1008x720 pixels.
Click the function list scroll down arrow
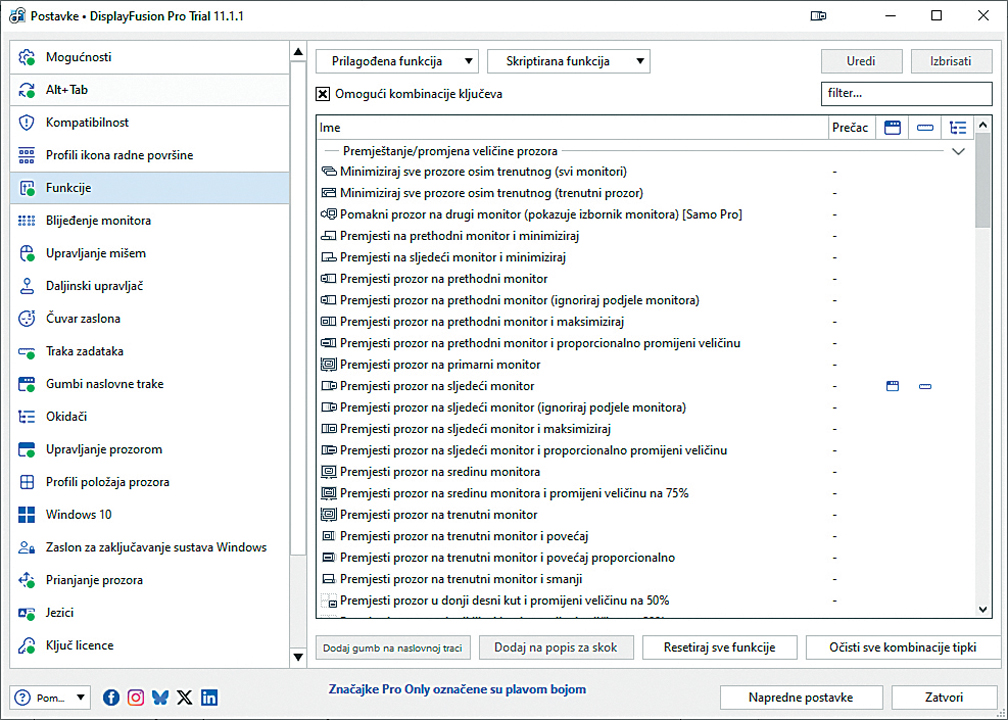click(x=982, y=609)
